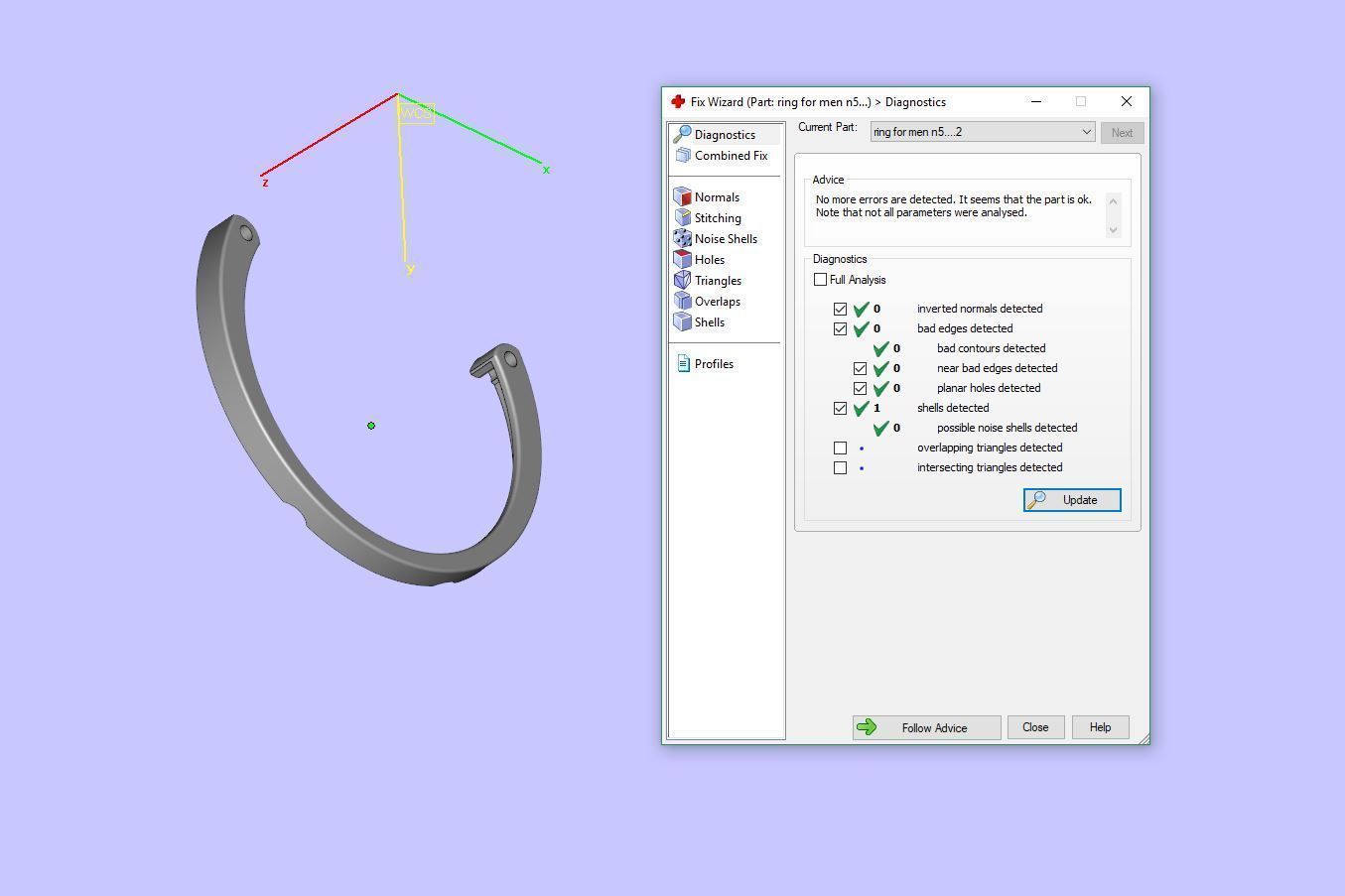Select the Shells fix icon
Image resolution: width=1345 pixels, height=896 pixels.
682,321
